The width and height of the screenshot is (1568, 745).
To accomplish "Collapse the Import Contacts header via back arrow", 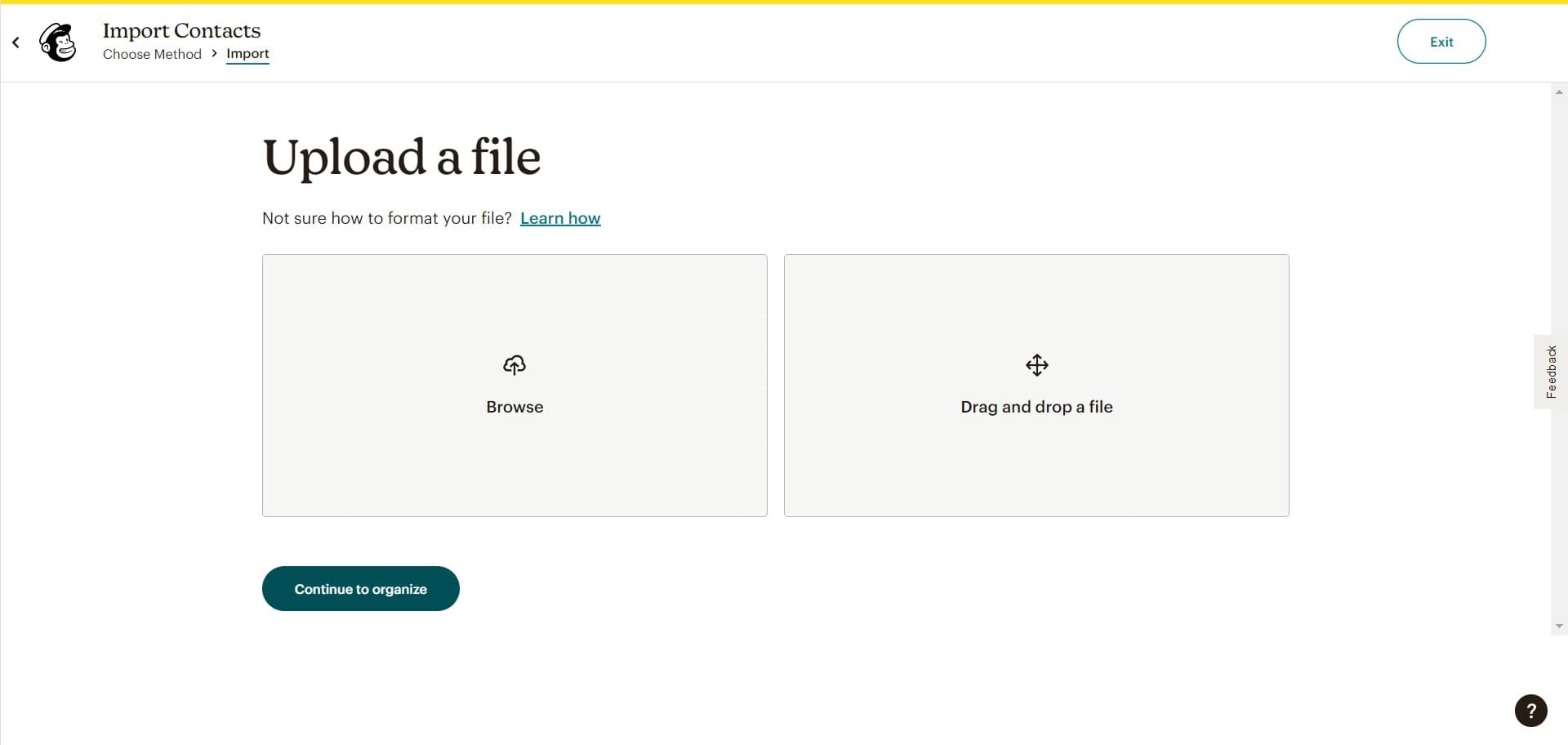I will (15, 42).
